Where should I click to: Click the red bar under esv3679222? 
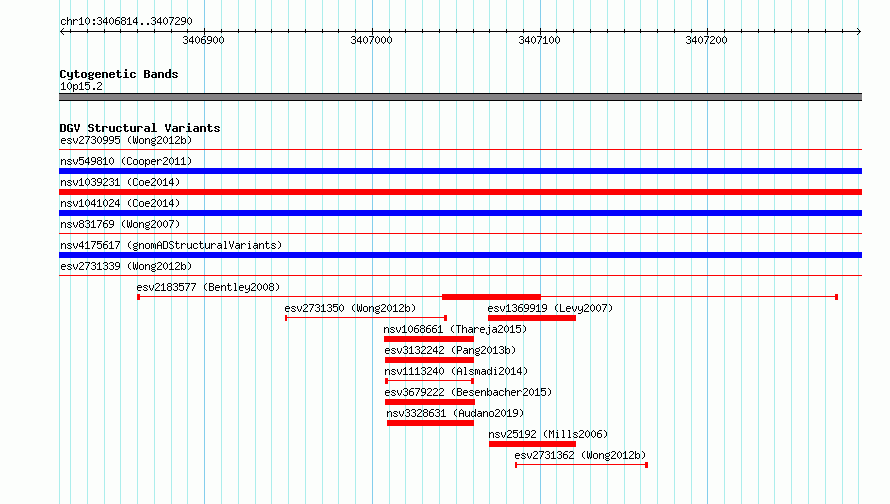[x=430, y=402]
